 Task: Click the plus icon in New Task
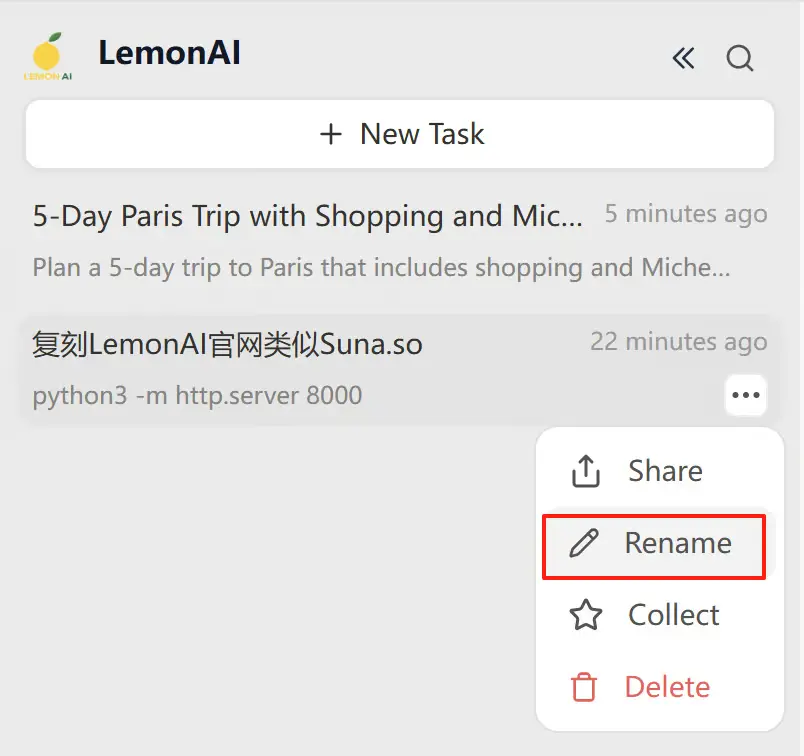click(x=330, y=134)
